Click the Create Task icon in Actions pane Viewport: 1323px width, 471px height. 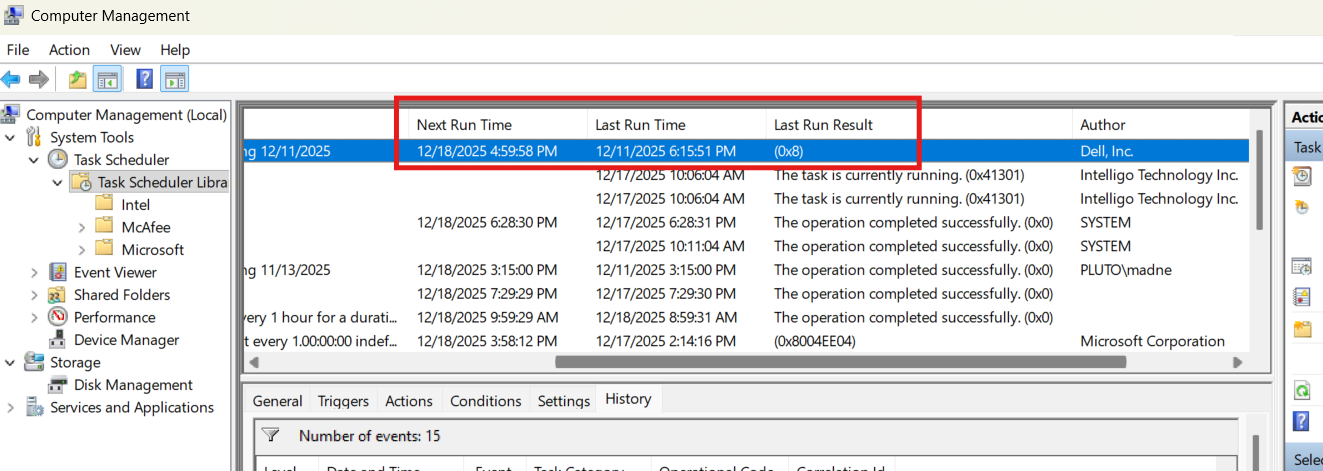click(x=1302, y=207)
